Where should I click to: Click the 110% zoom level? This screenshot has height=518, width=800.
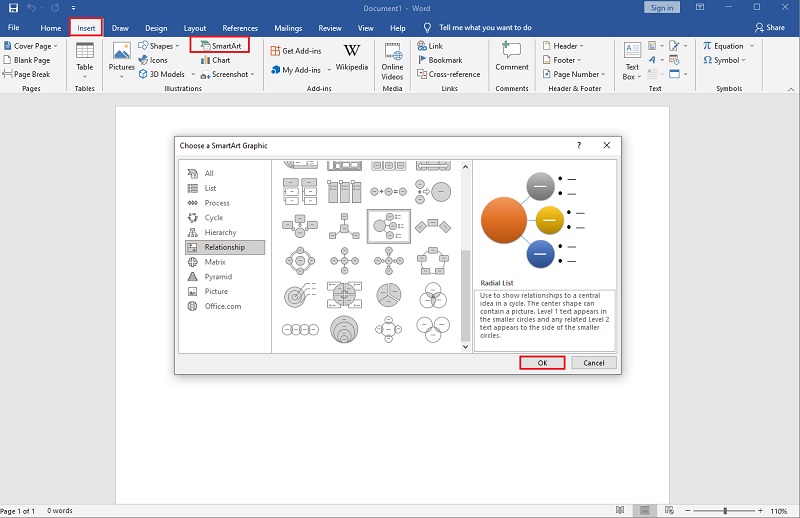point(779,511)
